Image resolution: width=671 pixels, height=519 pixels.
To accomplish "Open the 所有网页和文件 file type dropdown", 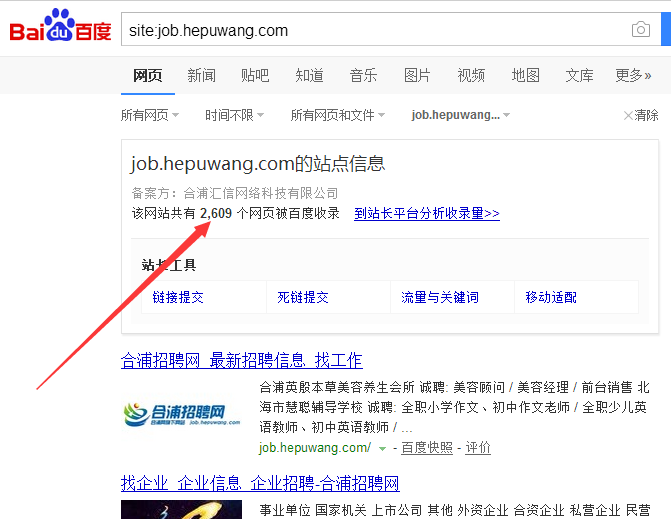I will coord(338,115).
